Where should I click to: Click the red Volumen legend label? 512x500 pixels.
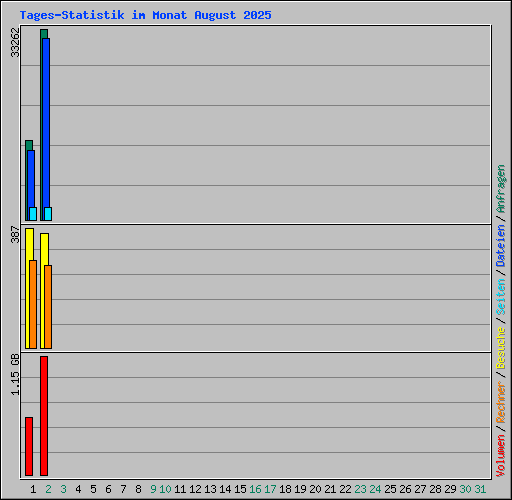[x=501, y=456]
